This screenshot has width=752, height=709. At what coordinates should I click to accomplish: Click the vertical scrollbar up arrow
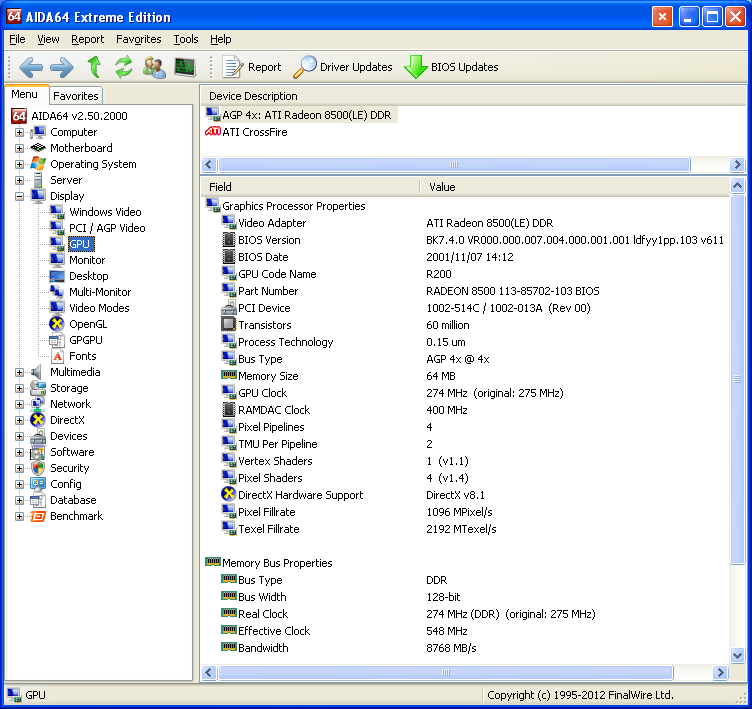click(x=737, y=185)
